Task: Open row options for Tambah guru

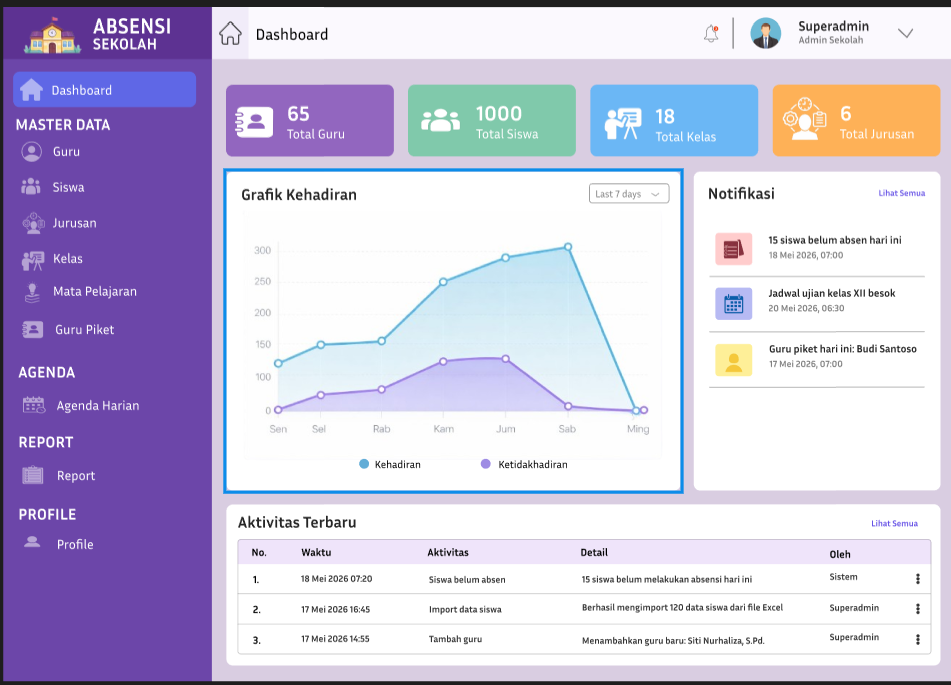Action: [918, 639]
